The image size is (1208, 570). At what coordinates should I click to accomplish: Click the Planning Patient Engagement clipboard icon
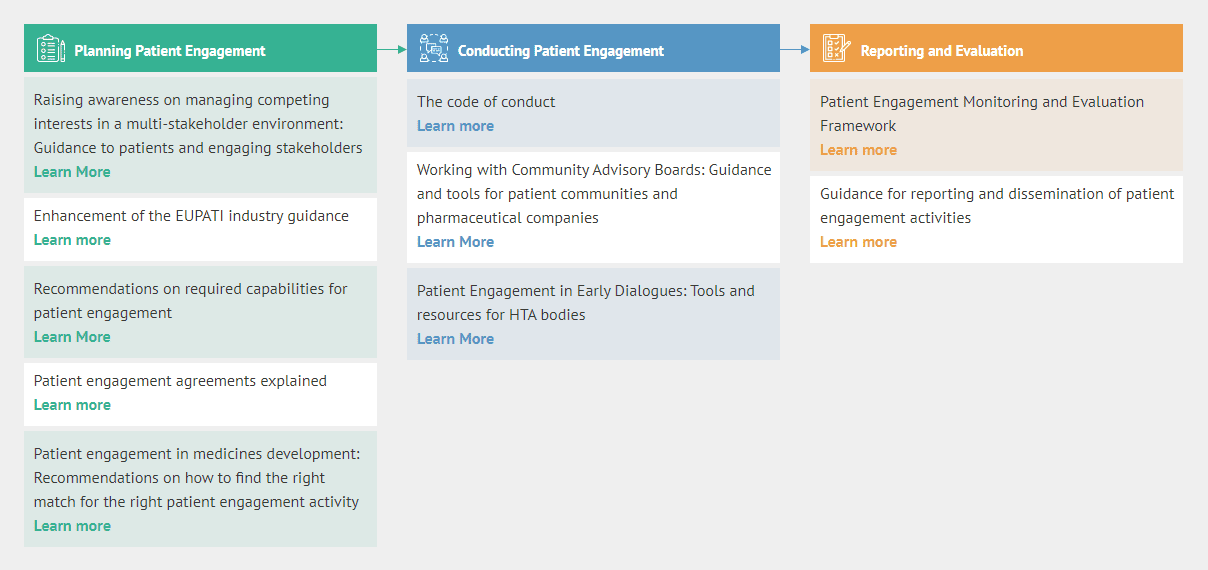pyautogui.click(x=50, y=49)
